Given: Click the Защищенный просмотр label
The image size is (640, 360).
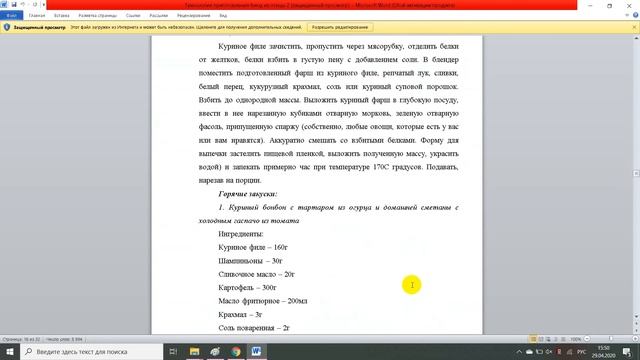Looking at the screenshot, I should coord(40,27).
